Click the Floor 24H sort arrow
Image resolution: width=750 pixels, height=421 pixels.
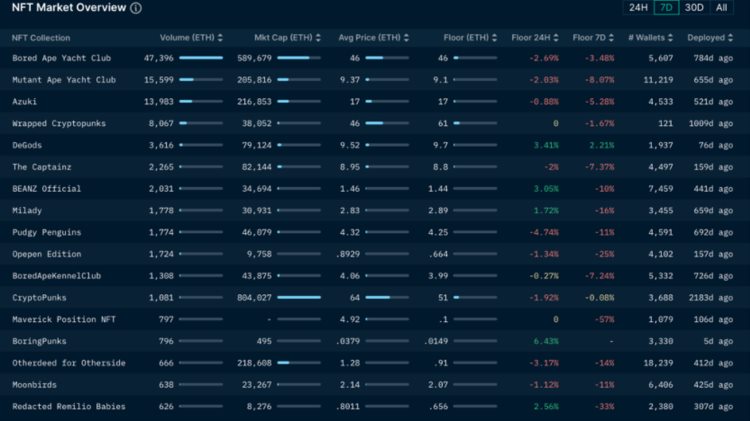(x=554, y=38)
